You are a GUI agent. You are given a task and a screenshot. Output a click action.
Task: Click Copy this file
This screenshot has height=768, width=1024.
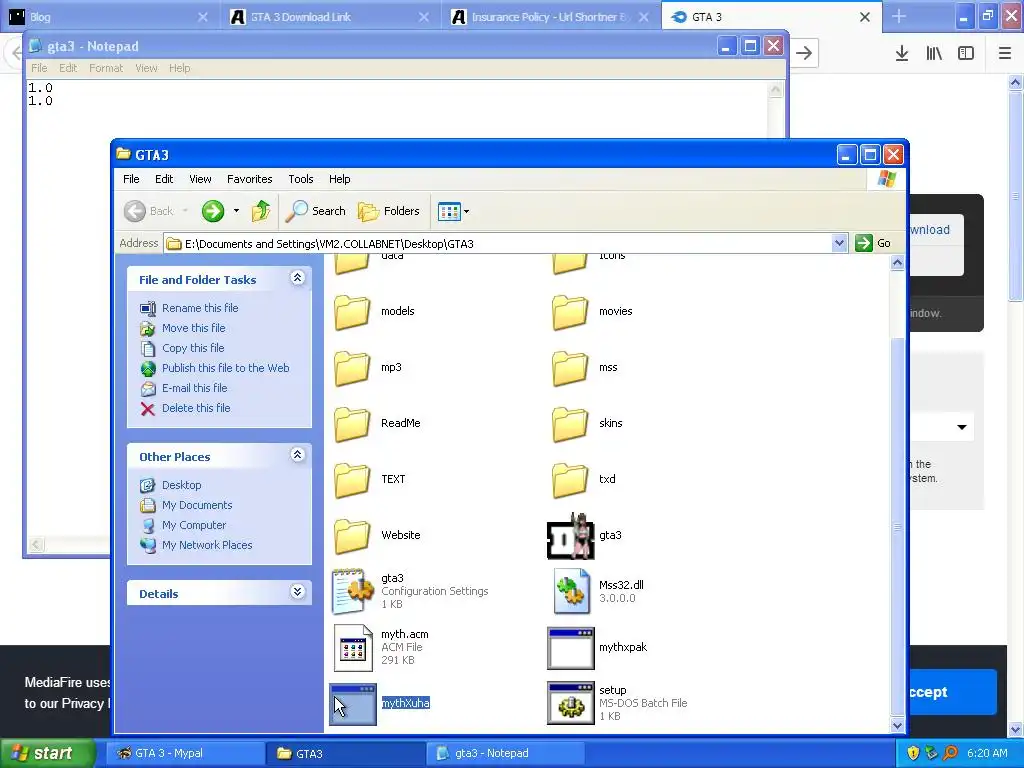pos(193,348)
